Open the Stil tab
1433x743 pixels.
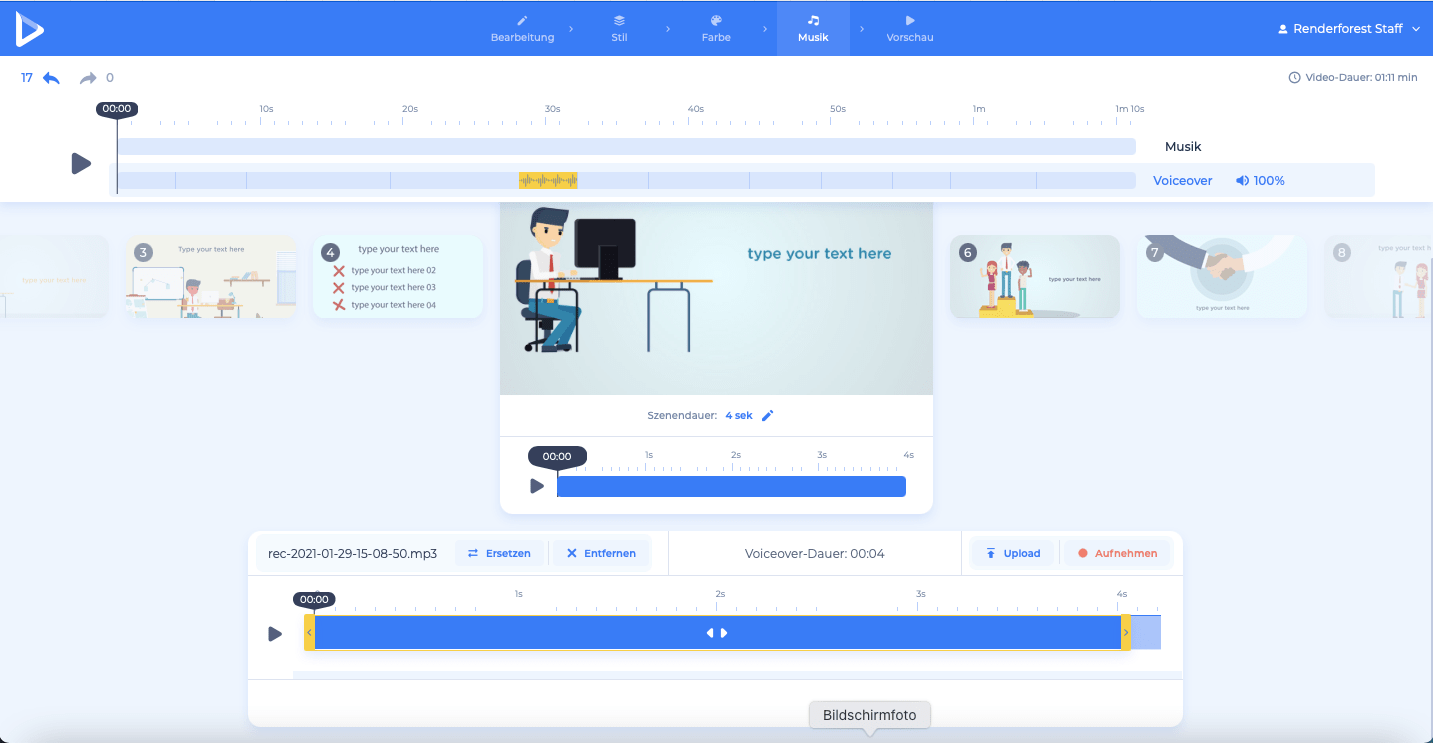(x=619, y=28)
